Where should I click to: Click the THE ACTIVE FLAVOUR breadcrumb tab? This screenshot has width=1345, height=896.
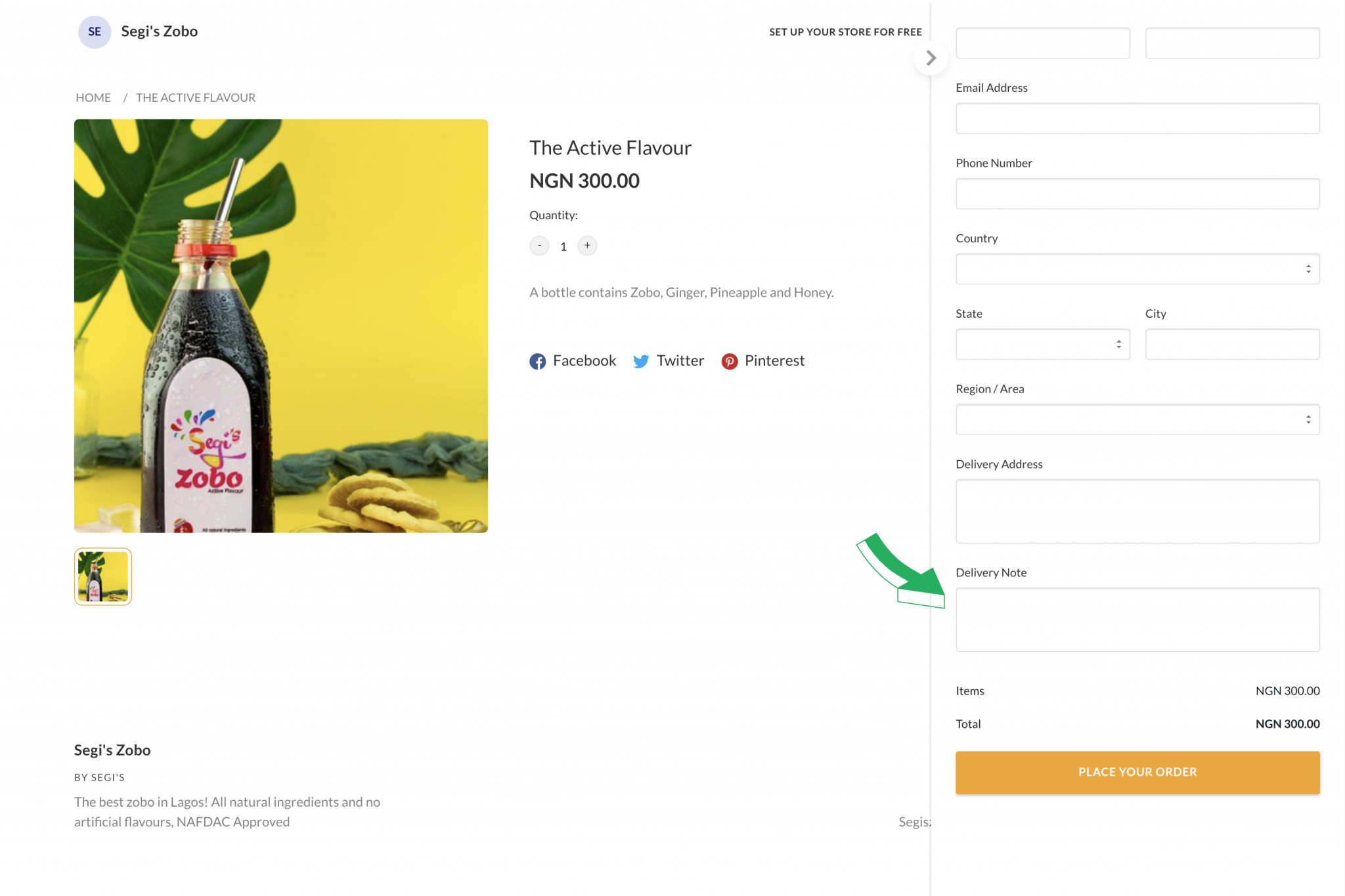click(195, 97)
